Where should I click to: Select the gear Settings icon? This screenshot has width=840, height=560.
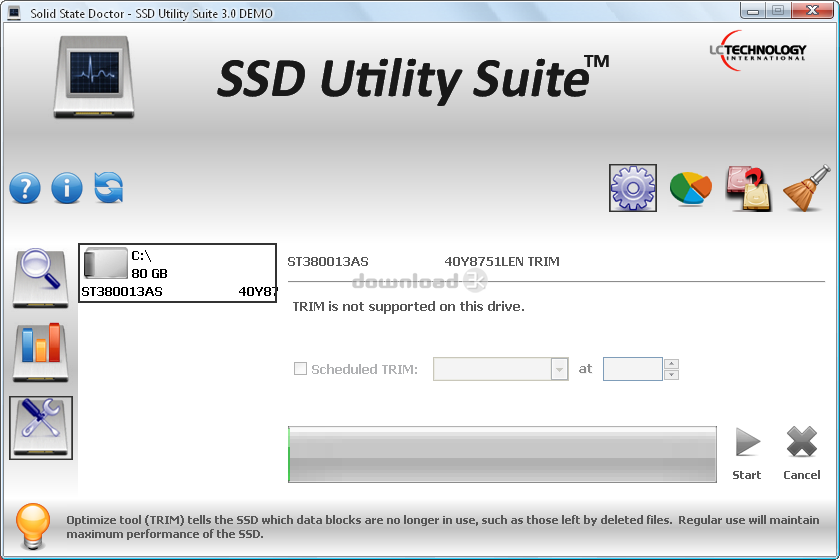tap(633, 188)
